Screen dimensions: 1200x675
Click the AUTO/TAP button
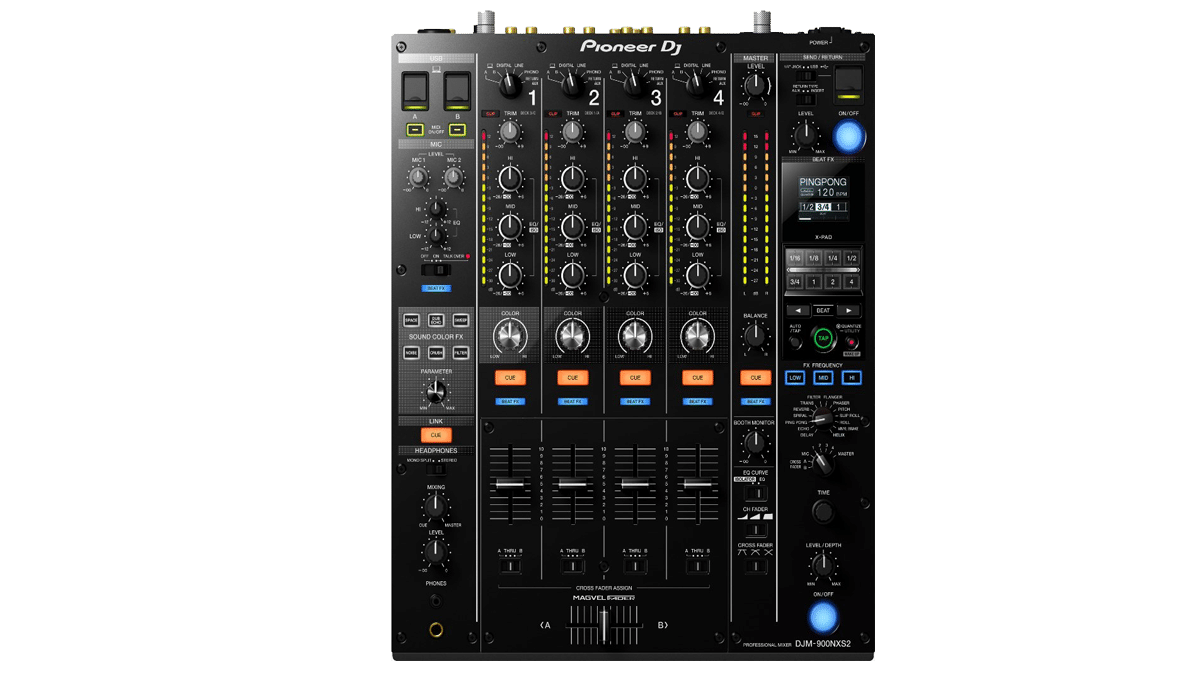[796, 342]
